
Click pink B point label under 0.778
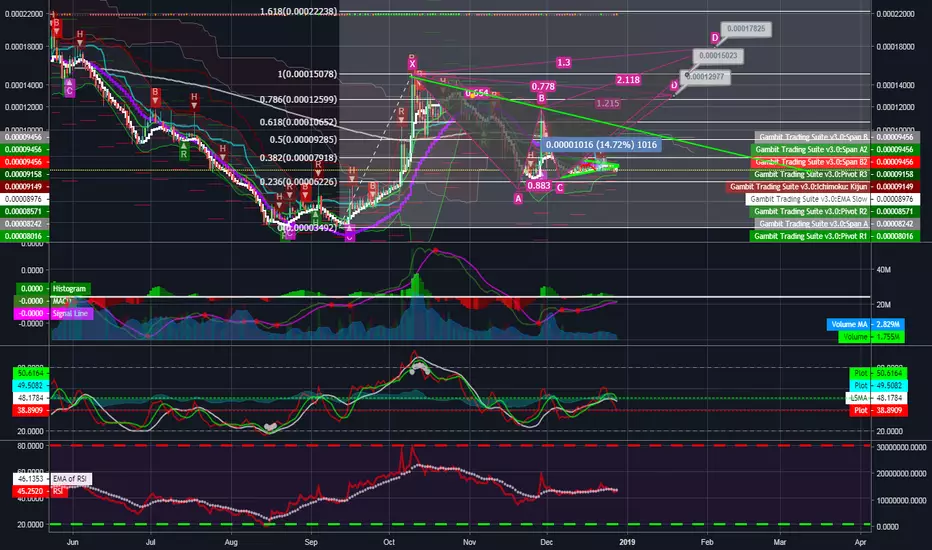pos(541,98)
